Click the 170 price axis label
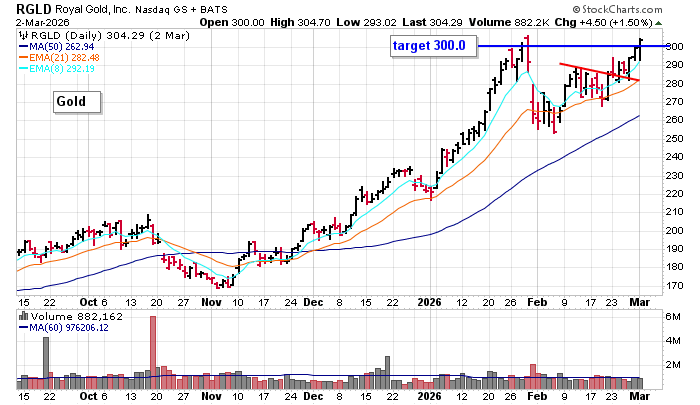 [676, 286]
